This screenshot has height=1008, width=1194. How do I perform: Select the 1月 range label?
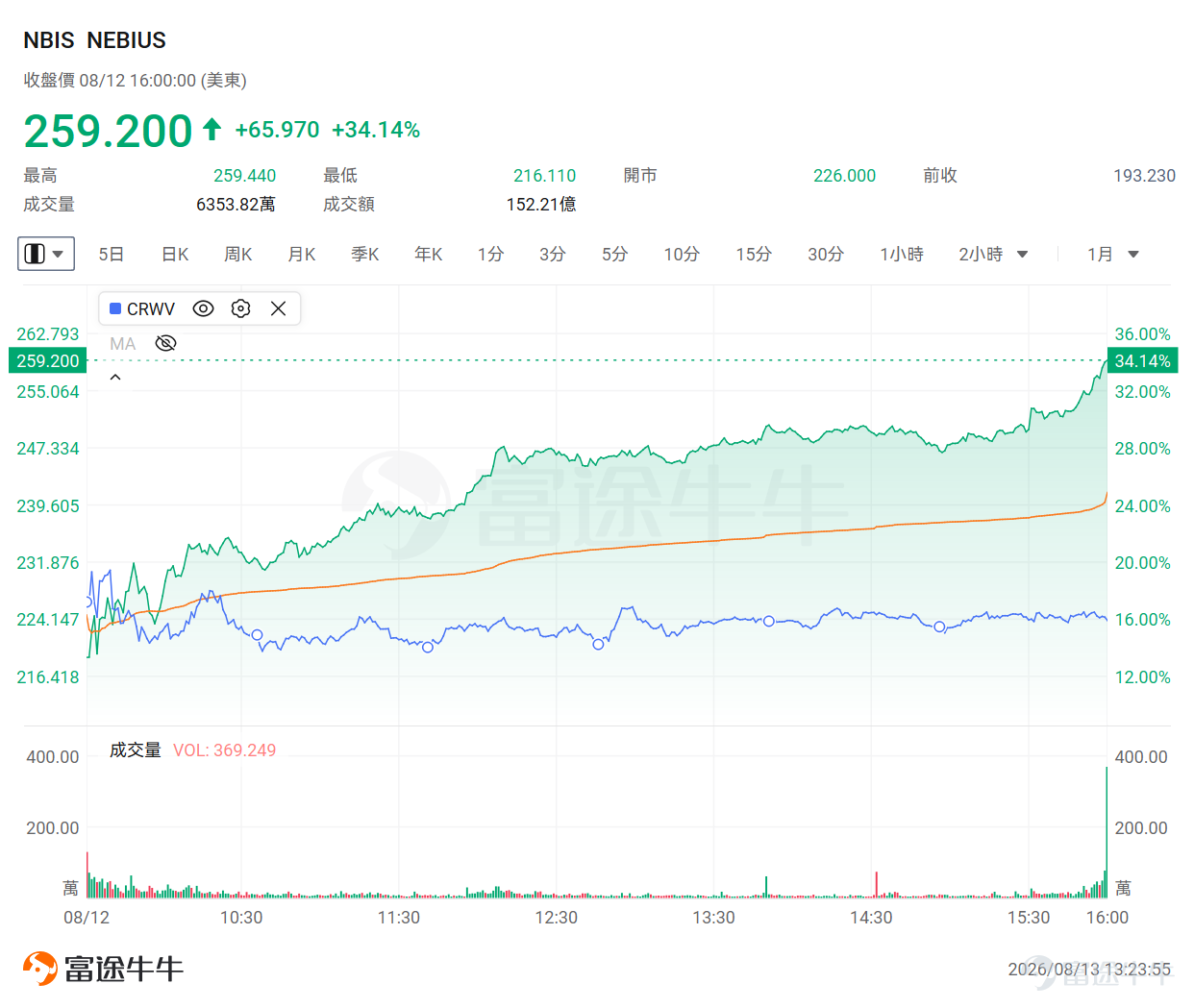[1100, 254]
